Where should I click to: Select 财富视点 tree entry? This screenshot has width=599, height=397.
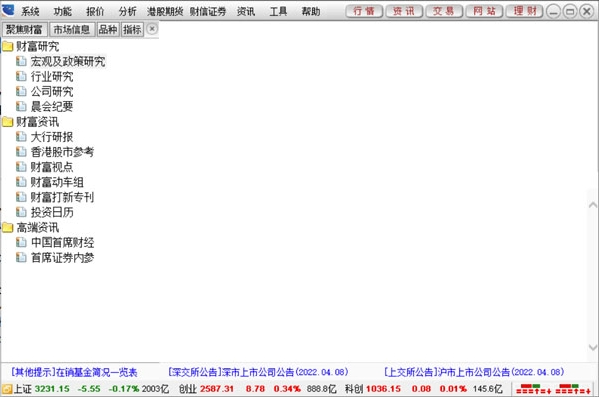52,167
